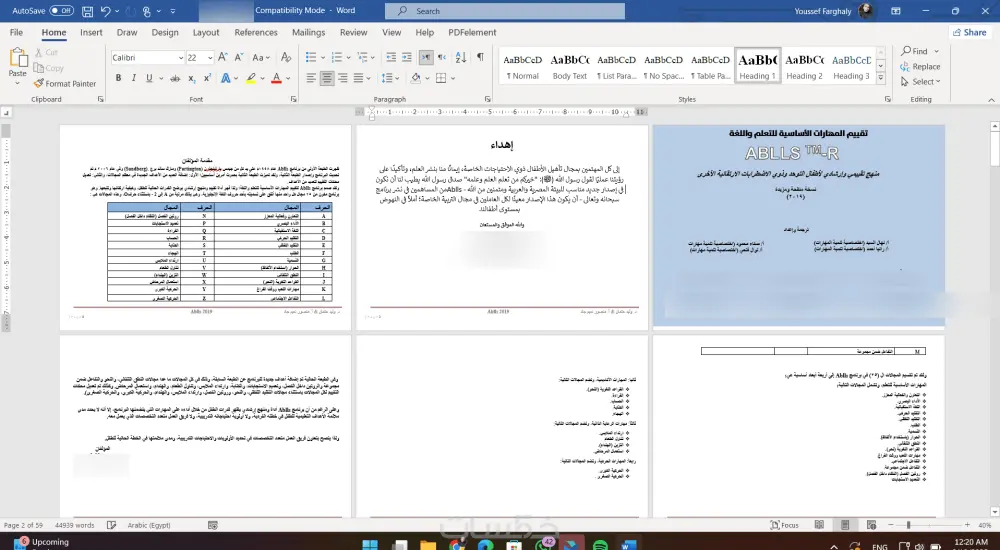Screen dimensions: 1000x550
Task: Sort the selection alphabetically
Action: pyautogui.click(x=461, y=57)
